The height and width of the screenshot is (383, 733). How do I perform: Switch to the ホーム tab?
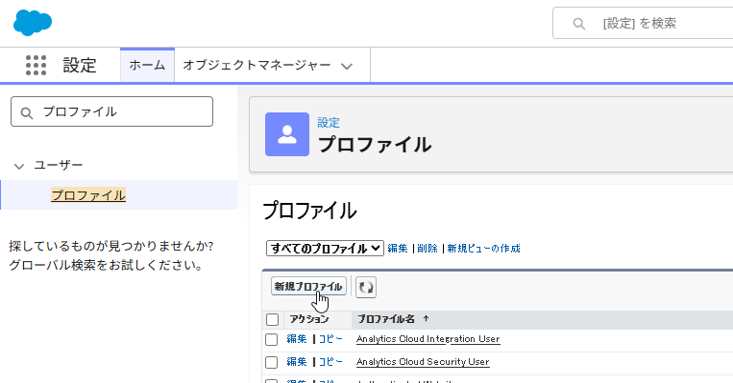(x=147, y=65)
